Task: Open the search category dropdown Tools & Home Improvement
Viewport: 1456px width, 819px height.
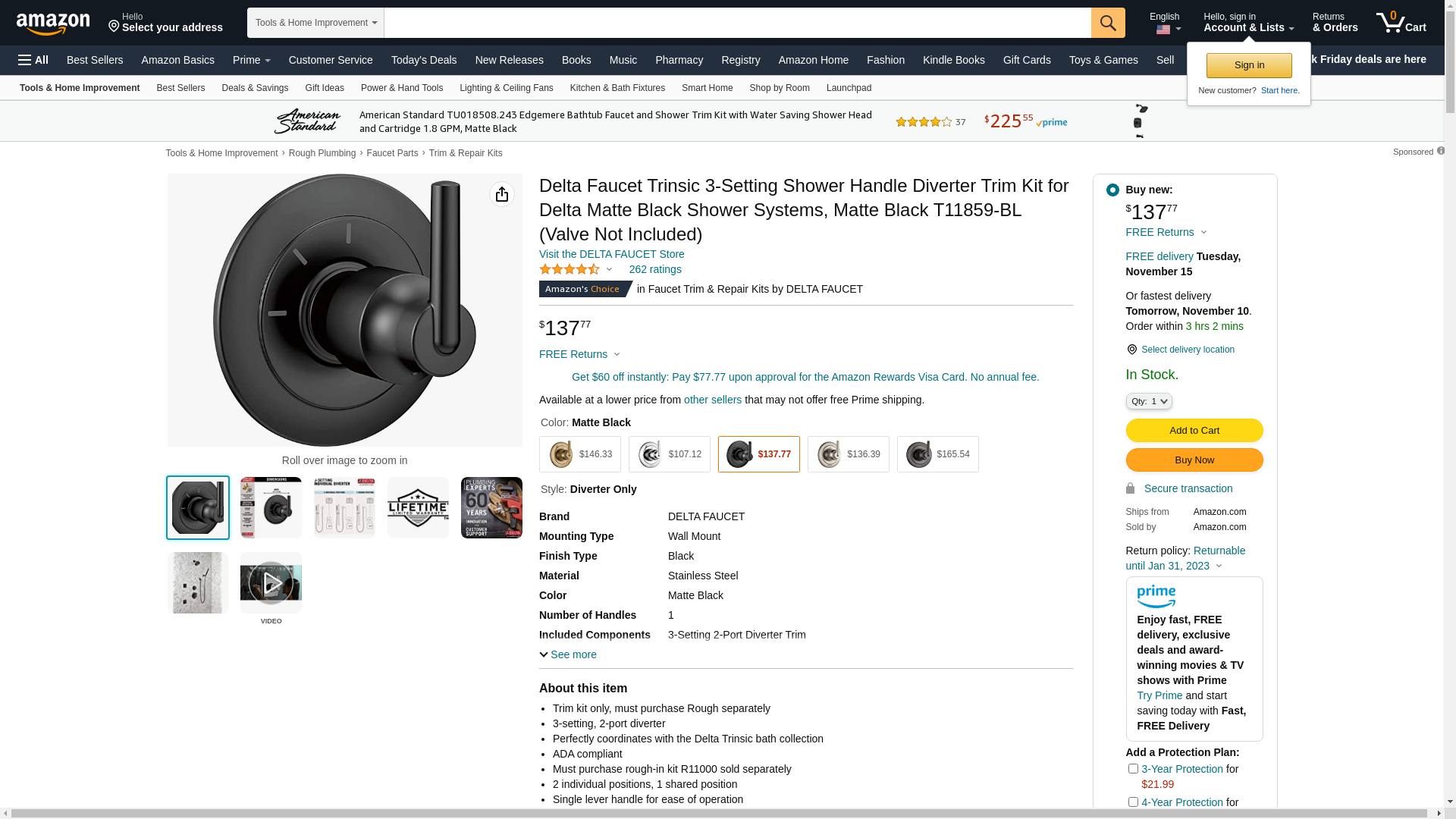Action: [315, 23]
